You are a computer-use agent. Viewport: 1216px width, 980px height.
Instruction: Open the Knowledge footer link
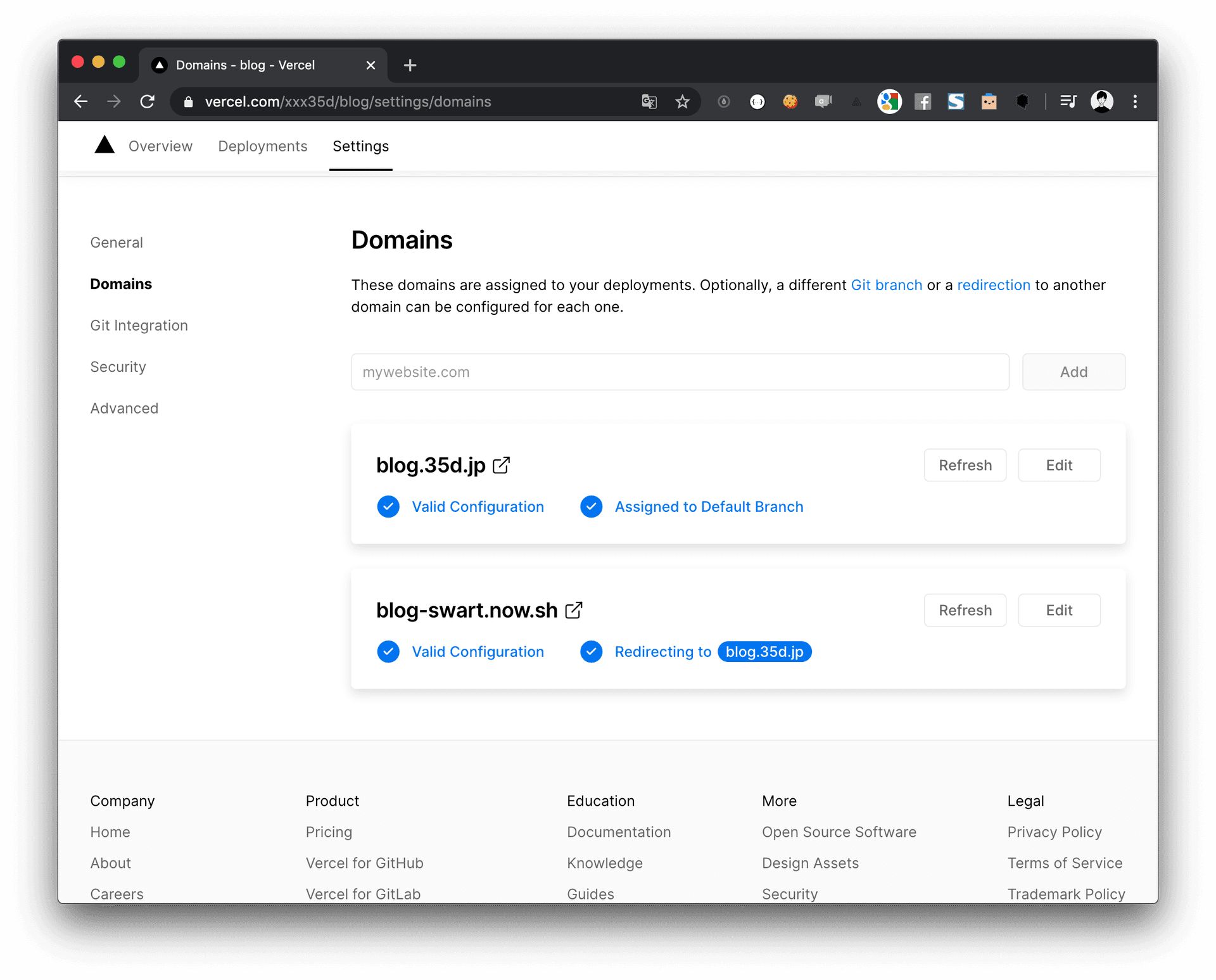[x=605, y=863]
